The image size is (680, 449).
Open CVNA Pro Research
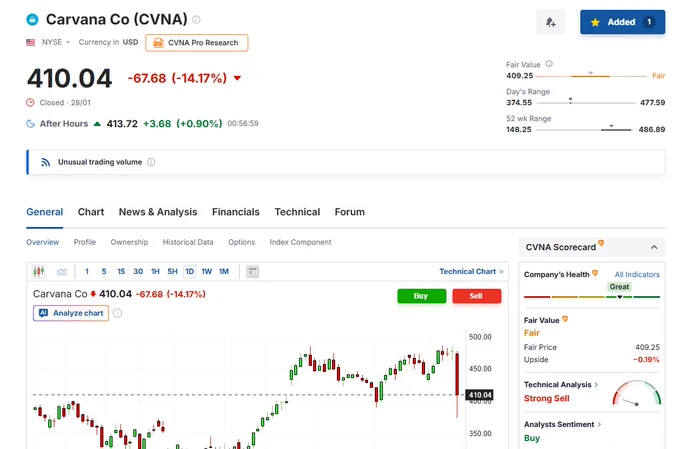pyautogui.click(x=197, y=43)
